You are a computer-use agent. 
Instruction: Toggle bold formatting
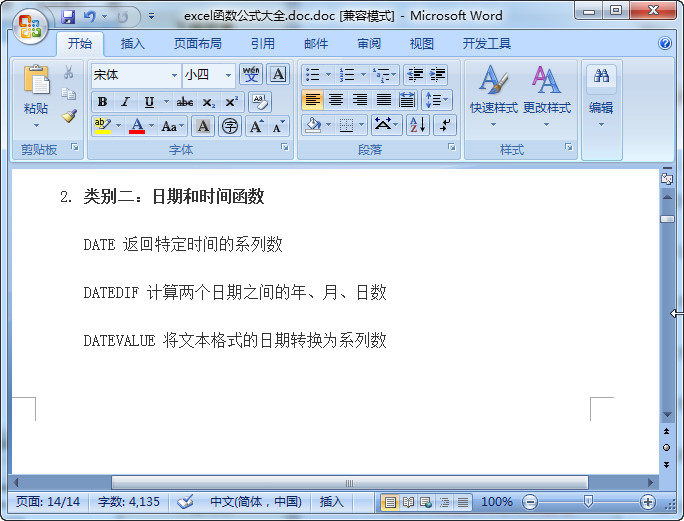coord(103,102)
